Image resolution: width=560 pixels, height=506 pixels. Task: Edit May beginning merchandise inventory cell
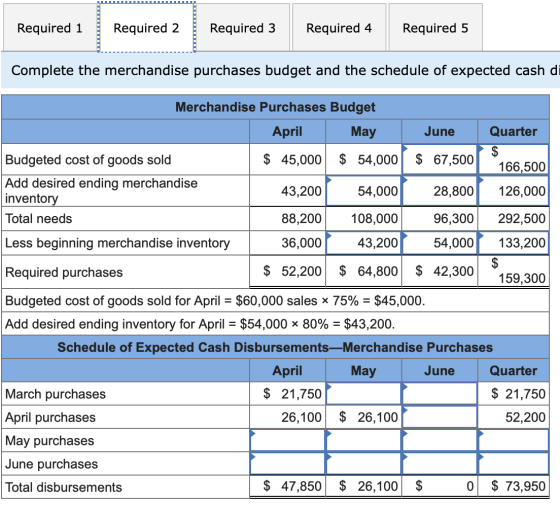point(364,243)
